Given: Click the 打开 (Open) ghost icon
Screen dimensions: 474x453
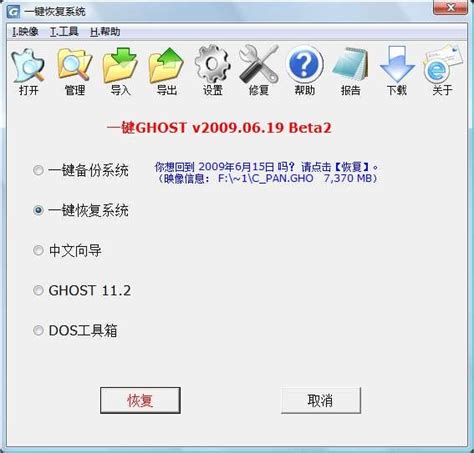Looking at the screenshot, I should pyautogui.click(x=28, y=65).
